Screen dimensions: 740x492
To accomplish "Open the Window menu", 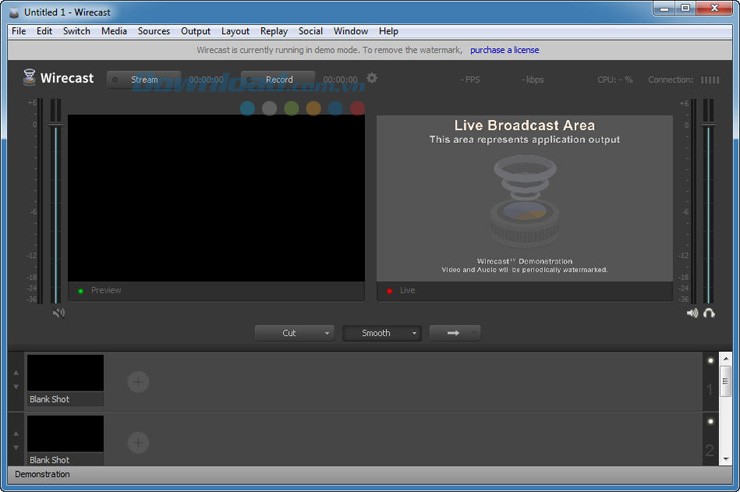I will pos(351,31).
